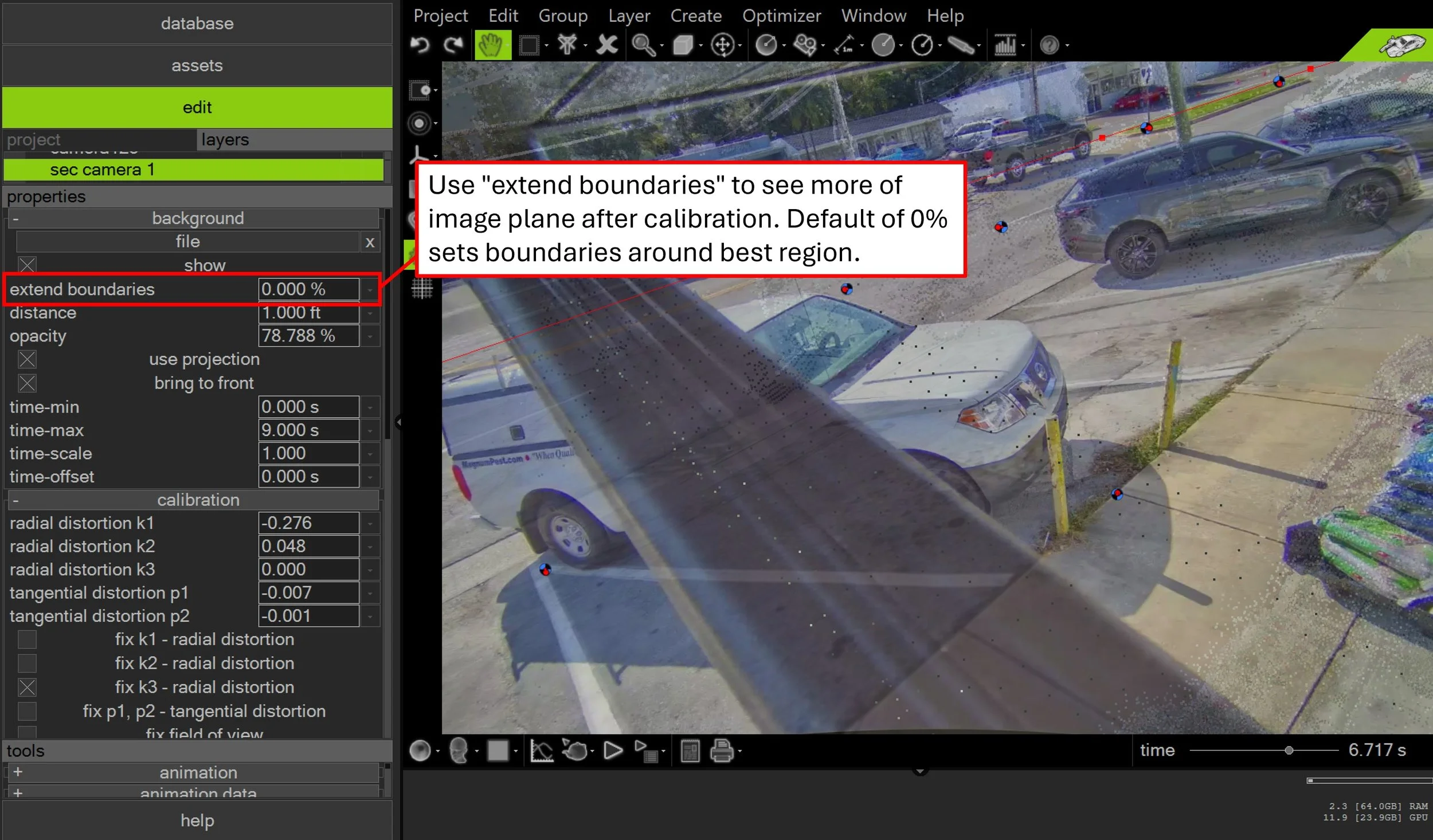Expand the animation tools section
The image size is (1433, 840).
pos(18,772)
